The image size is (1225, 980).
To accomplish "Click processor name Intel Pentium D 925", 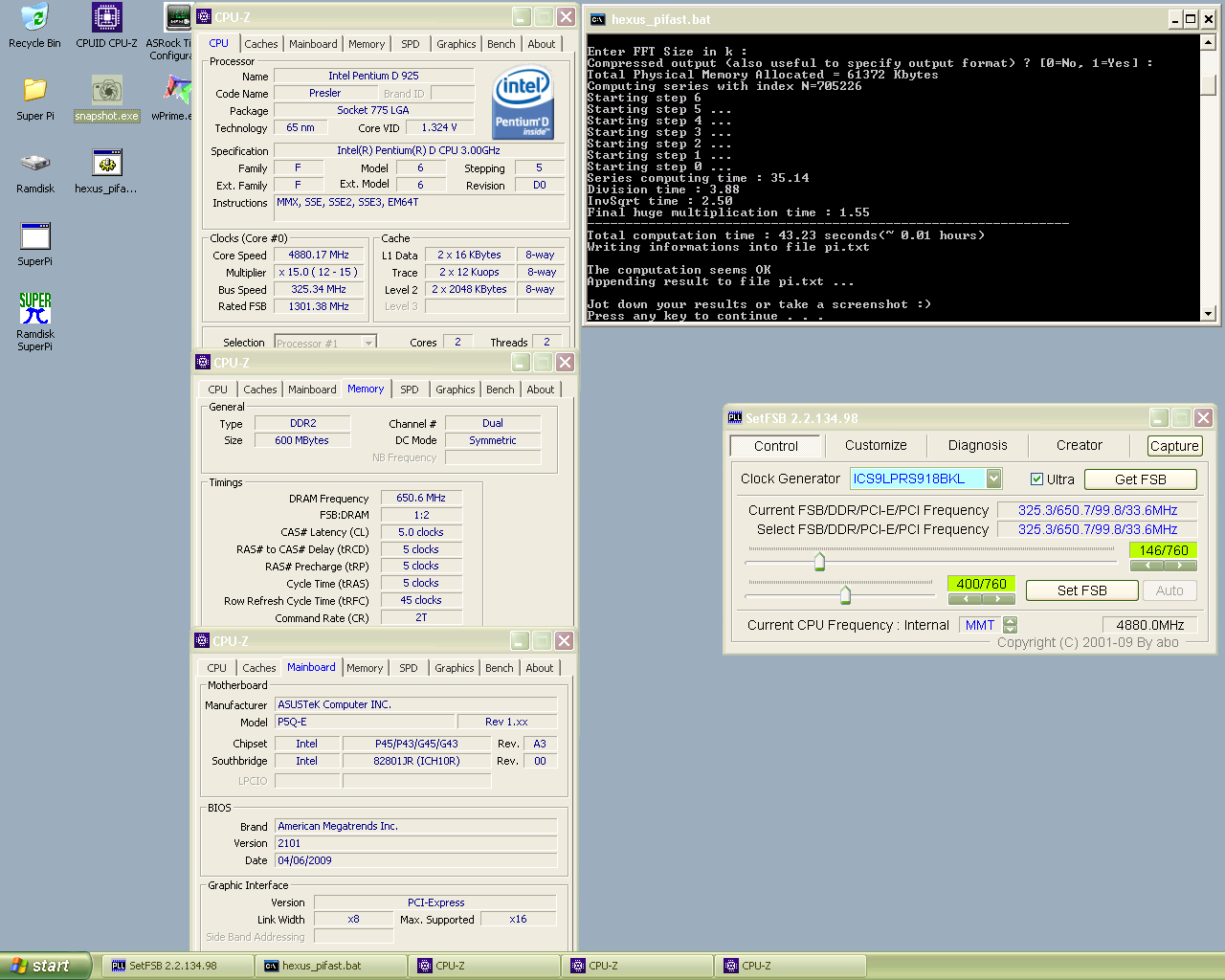I will click(x=373, y=76).
